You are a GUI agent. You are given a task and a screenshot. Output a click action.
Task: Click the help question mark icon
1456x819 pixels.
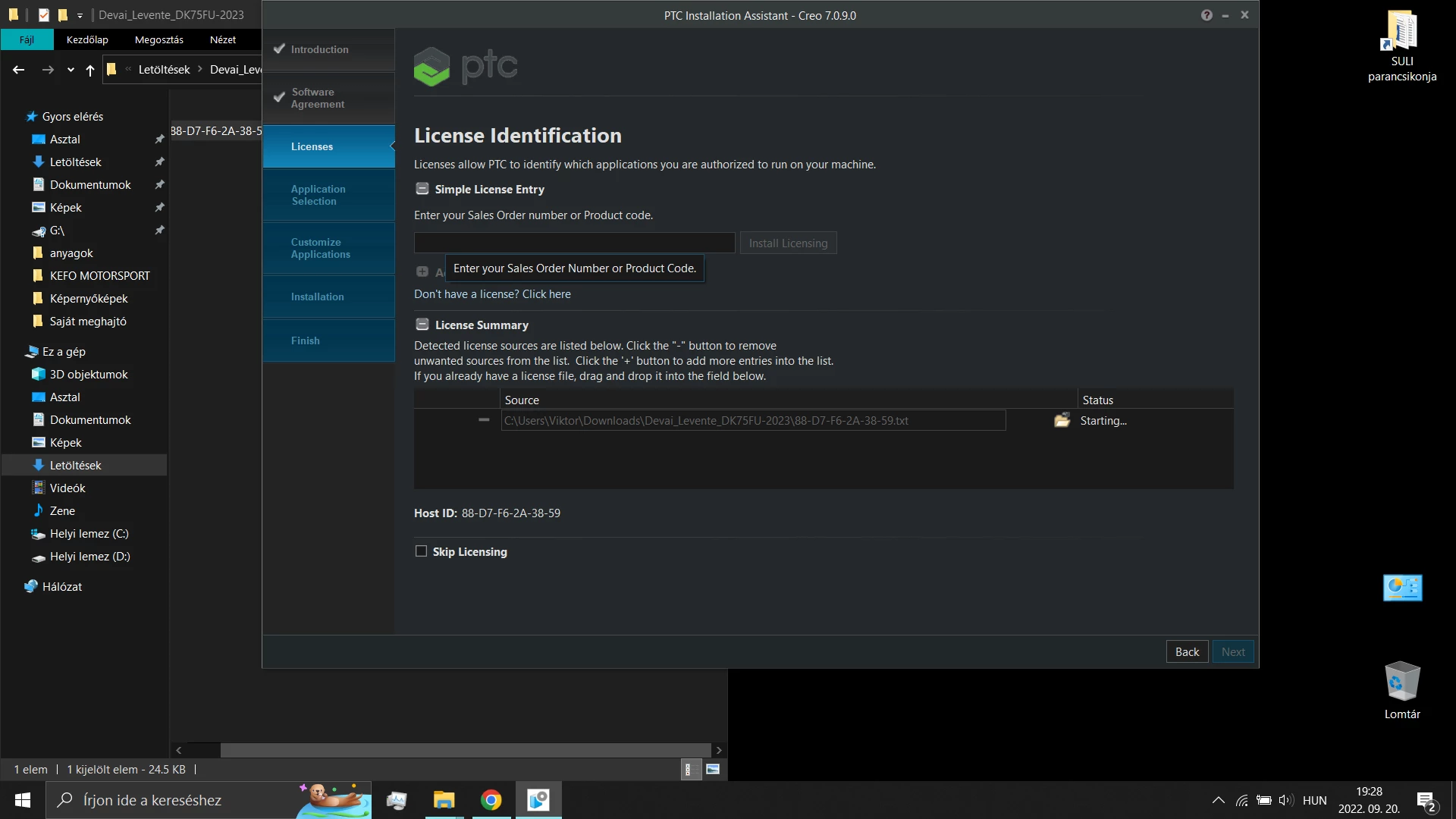[x=1207, y=15]
